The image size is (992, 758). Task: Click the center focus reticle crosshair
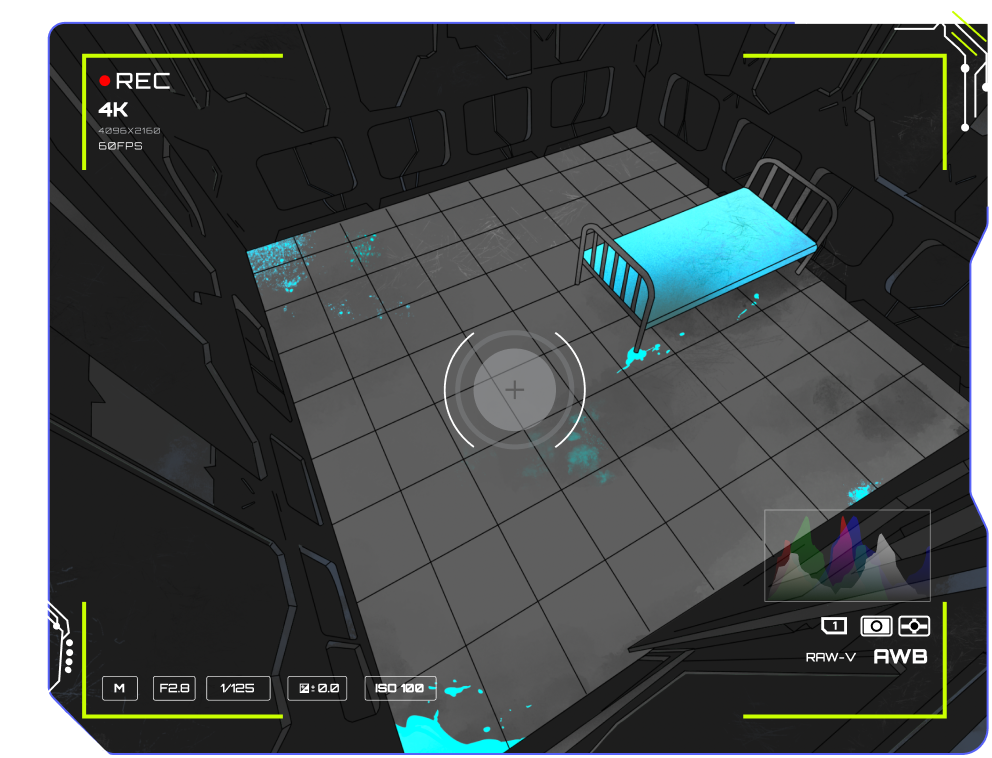[514, 390]
